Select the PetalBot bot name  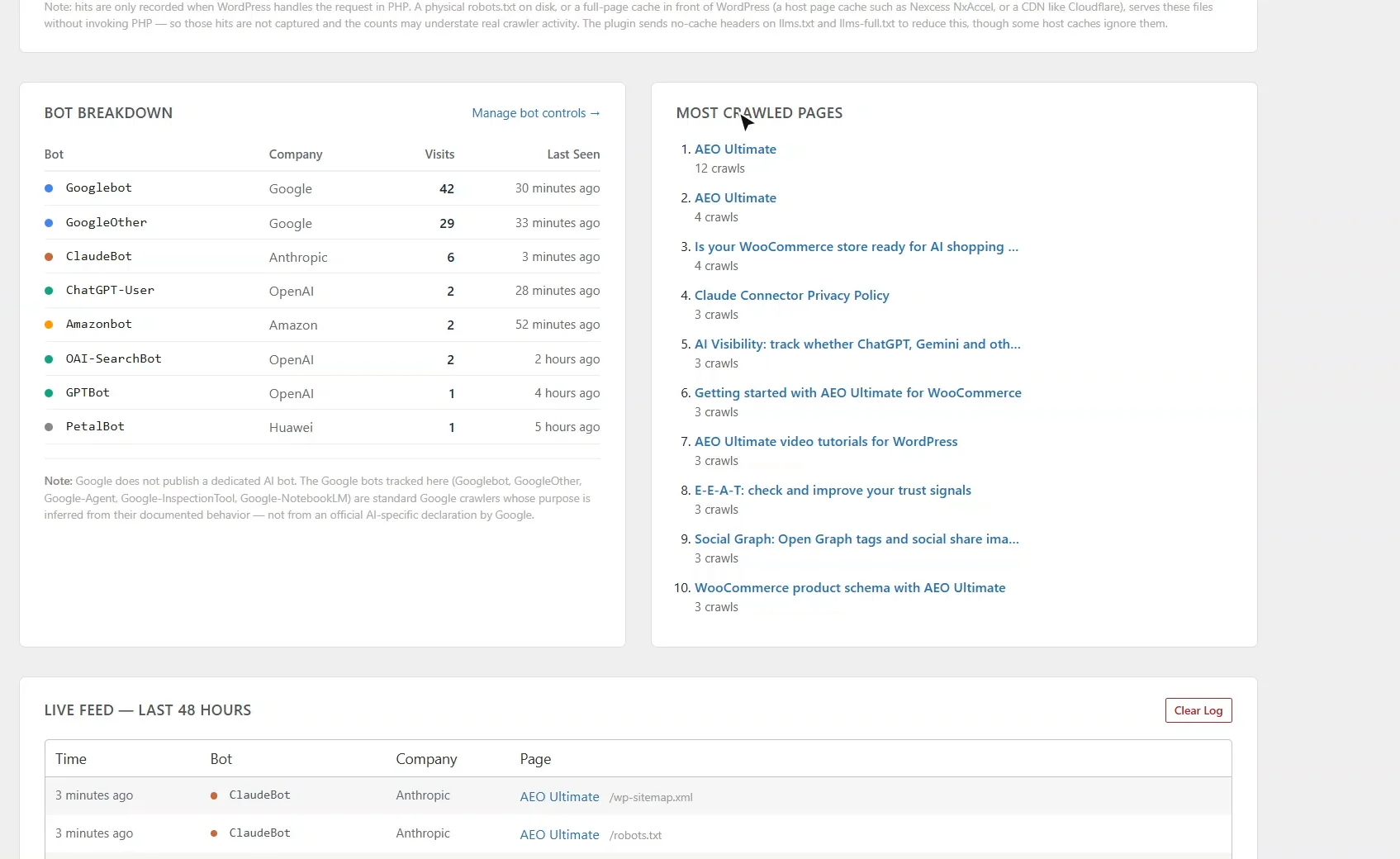tap(95, 427)
